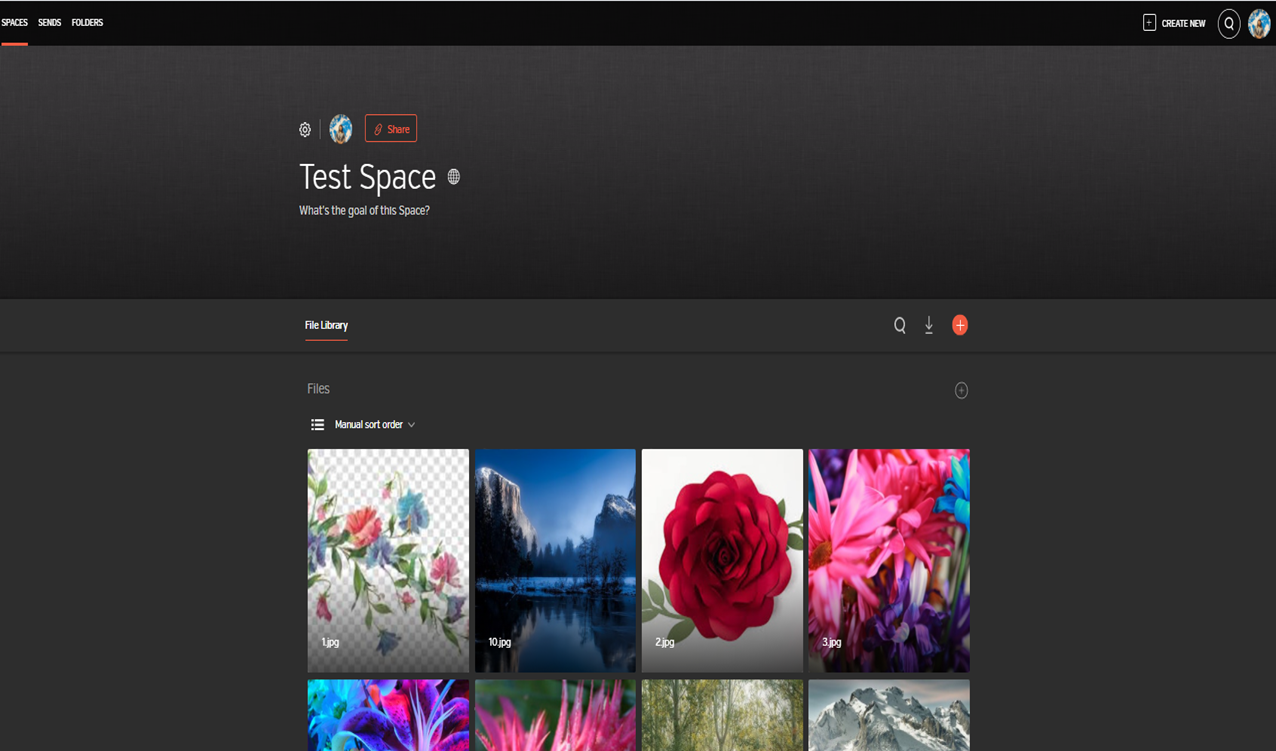
Task: Open the 1.jpg floral thumbnail
Action: [388, 560]
